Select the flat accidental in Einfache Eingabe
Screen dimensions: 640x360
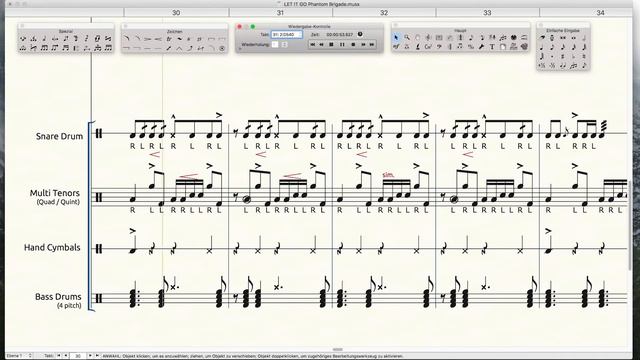[x=573, y=56]
